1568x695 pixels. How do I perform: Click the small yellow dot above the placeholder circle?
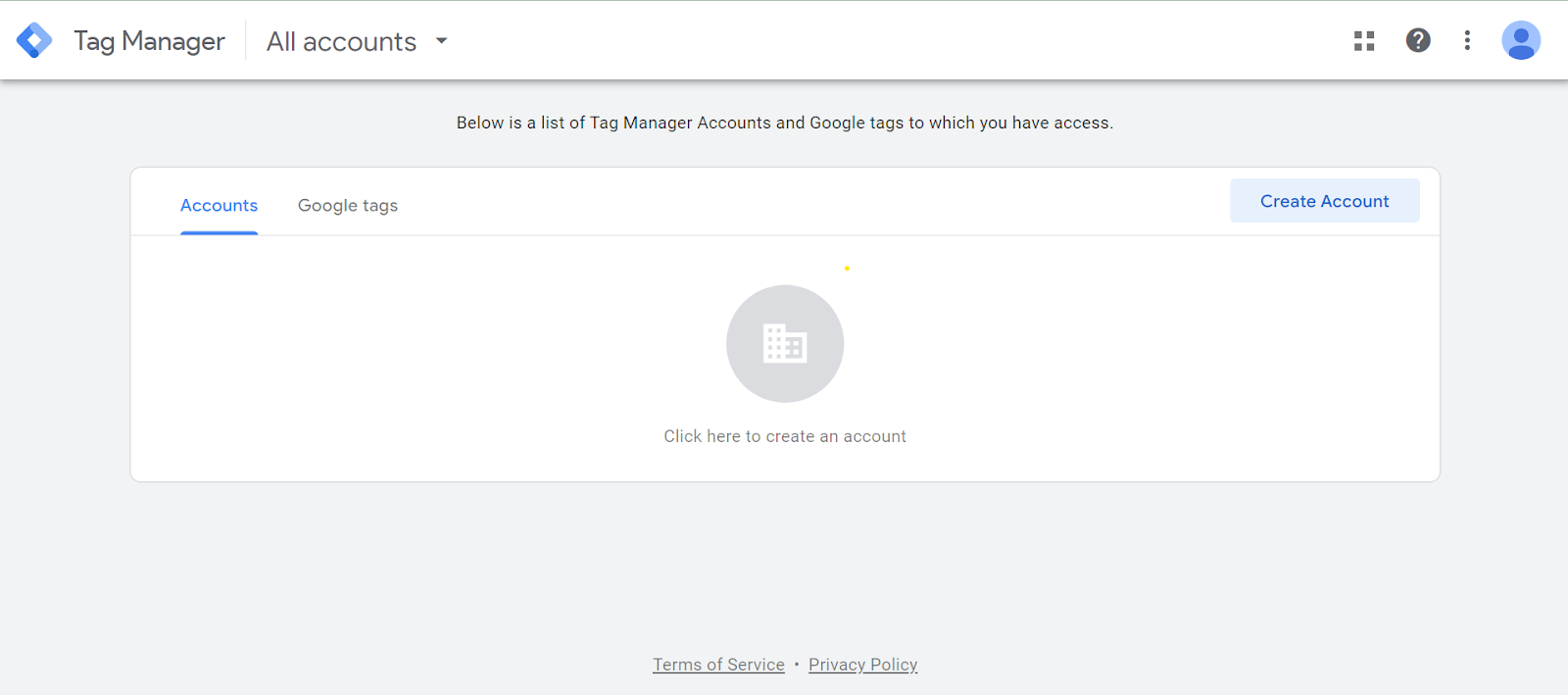(847, 269)
